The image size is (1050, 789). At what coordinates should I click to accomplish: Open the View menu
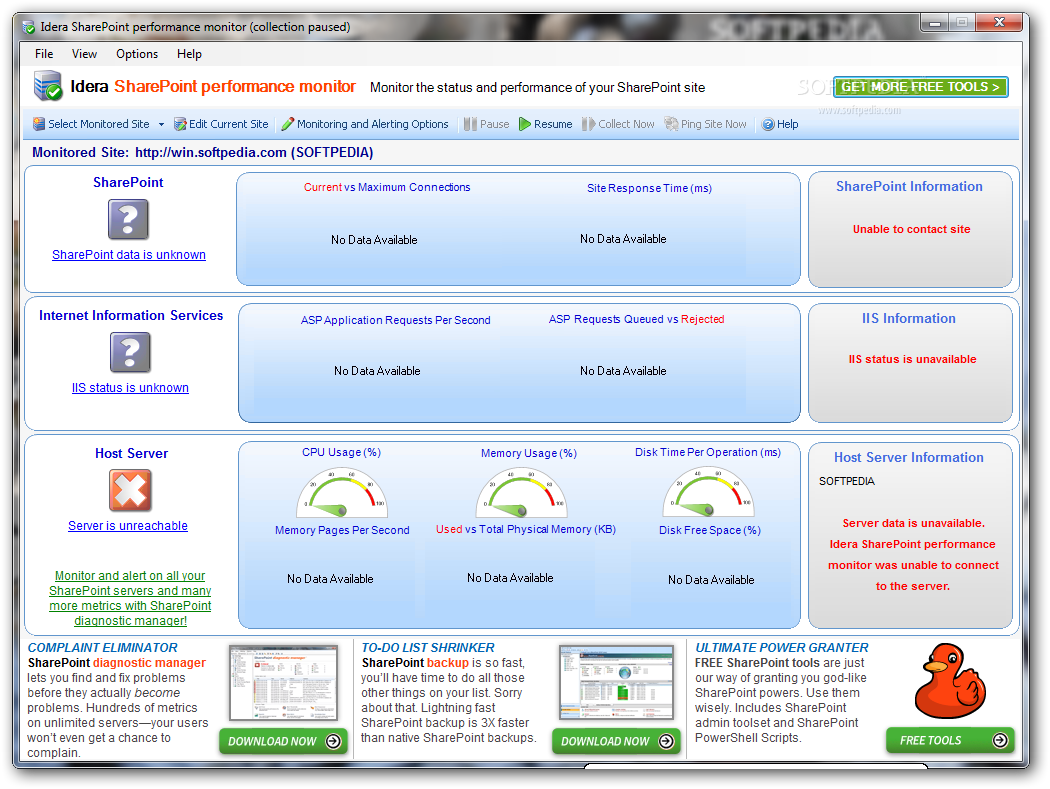[84, 54]
